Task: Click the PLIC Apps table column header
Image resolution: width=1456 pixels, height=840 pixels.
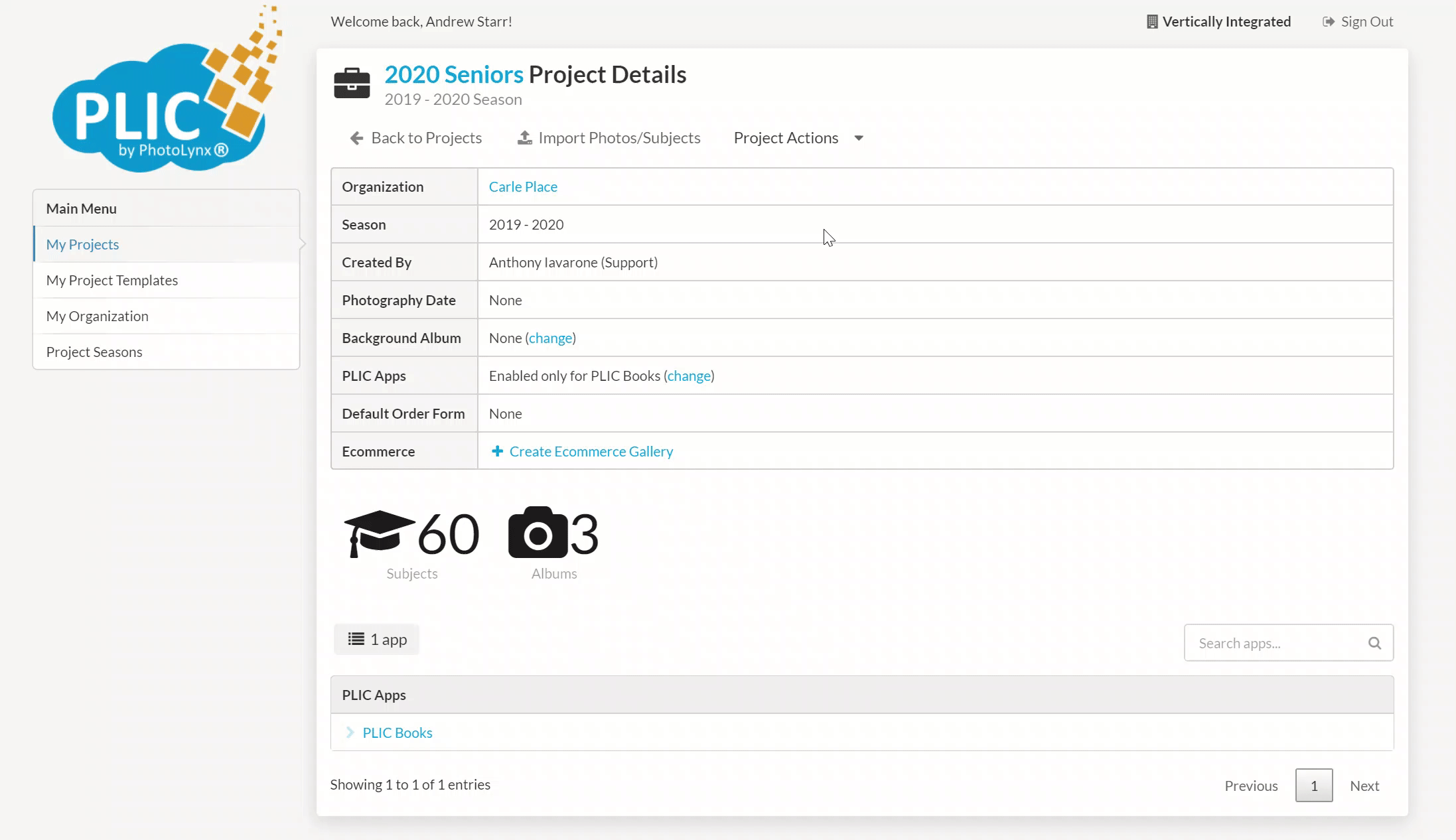Action: click(x=862, y=695)
